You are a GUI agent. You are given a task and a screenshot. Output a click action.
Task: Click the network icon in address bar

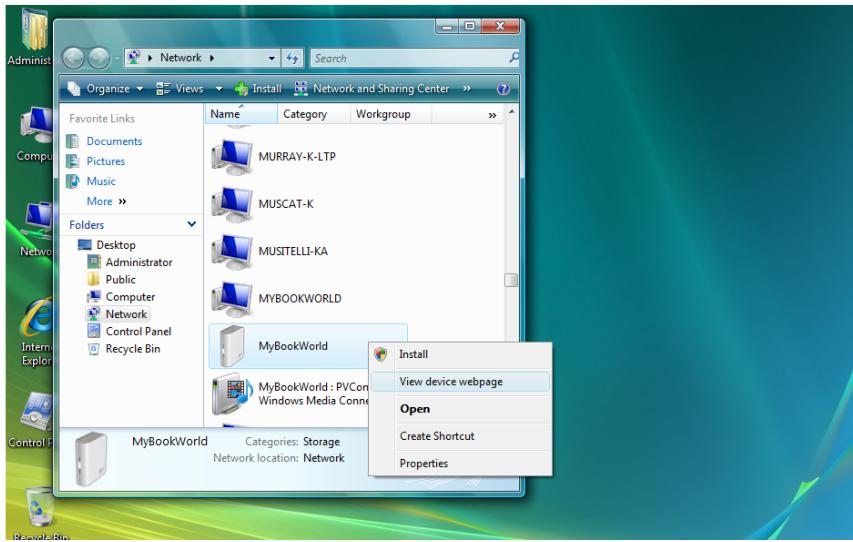coord(134,57)
